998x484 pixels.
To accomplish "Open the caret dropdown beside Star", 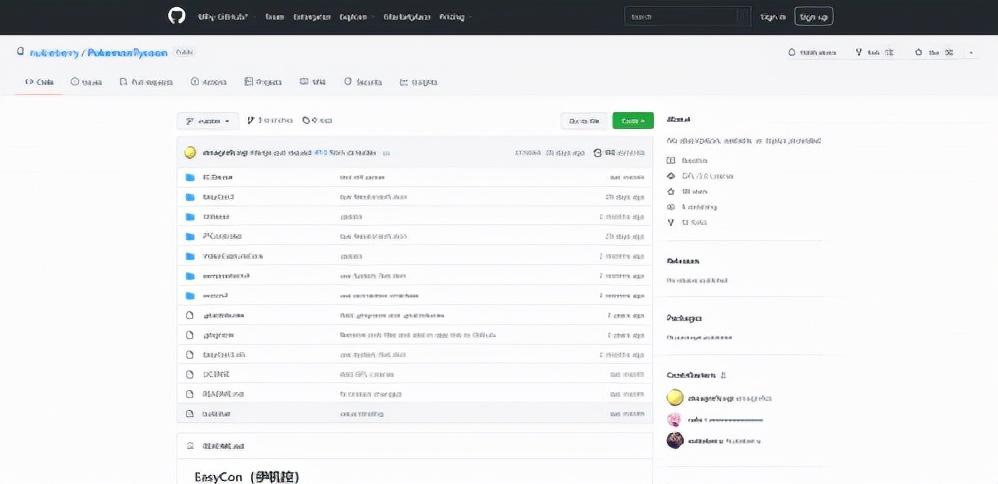I will click(971, 52).
